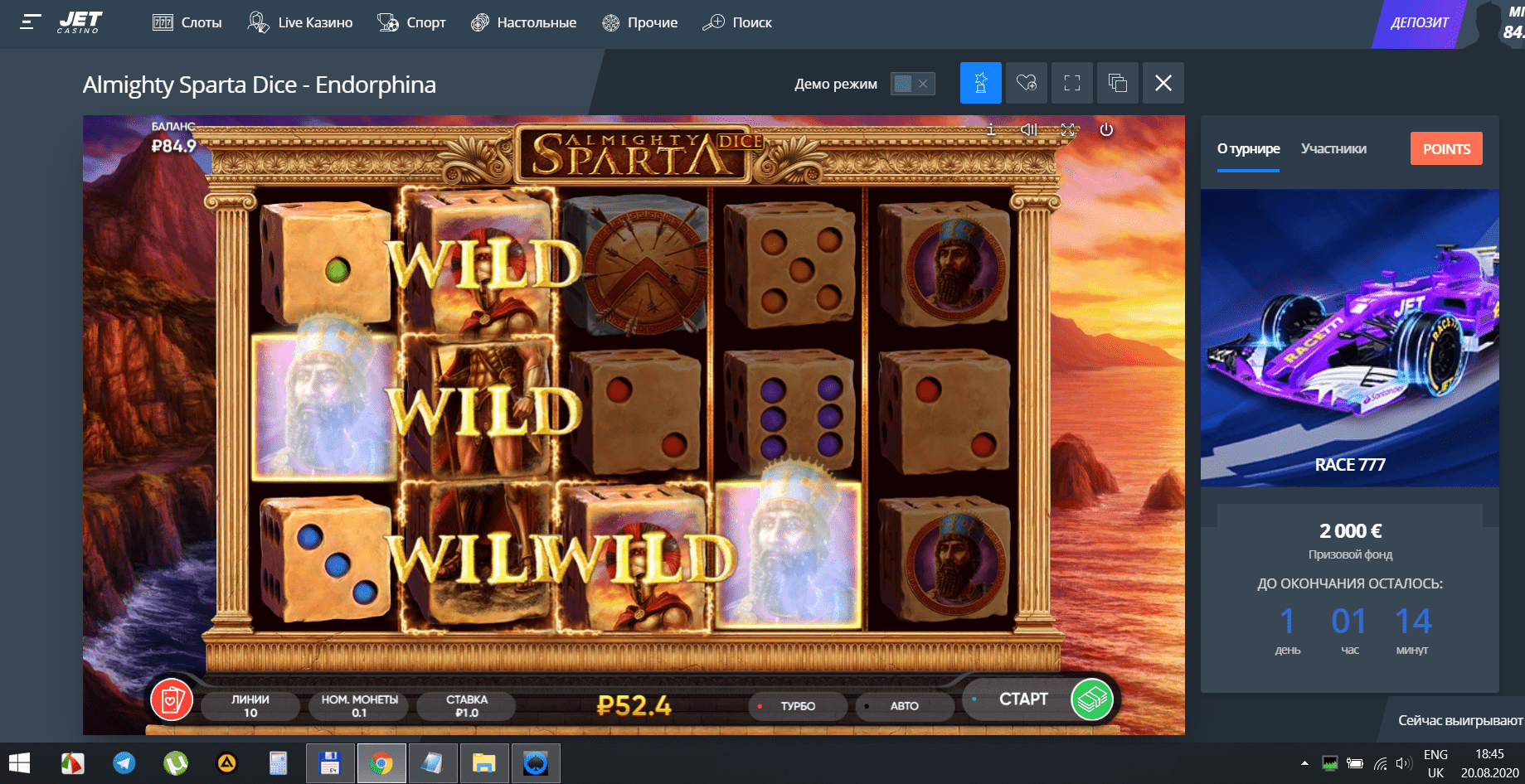The image size is (1525, 784).
Task: Toggle the Демо режим switch
Action: point(912,84)
